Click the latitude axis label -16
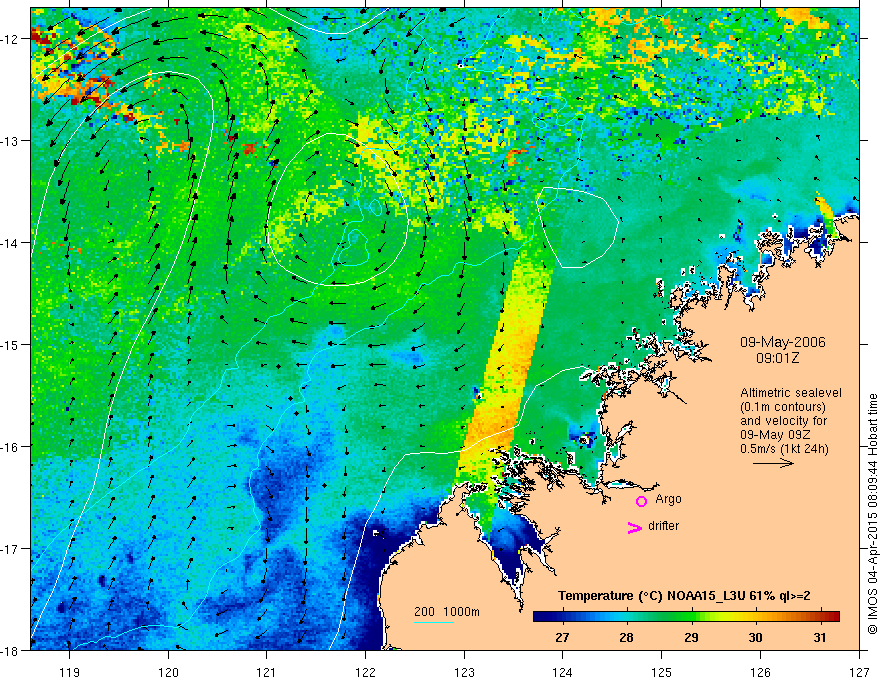Screen dimensions: 880x680 pos(11,447)
